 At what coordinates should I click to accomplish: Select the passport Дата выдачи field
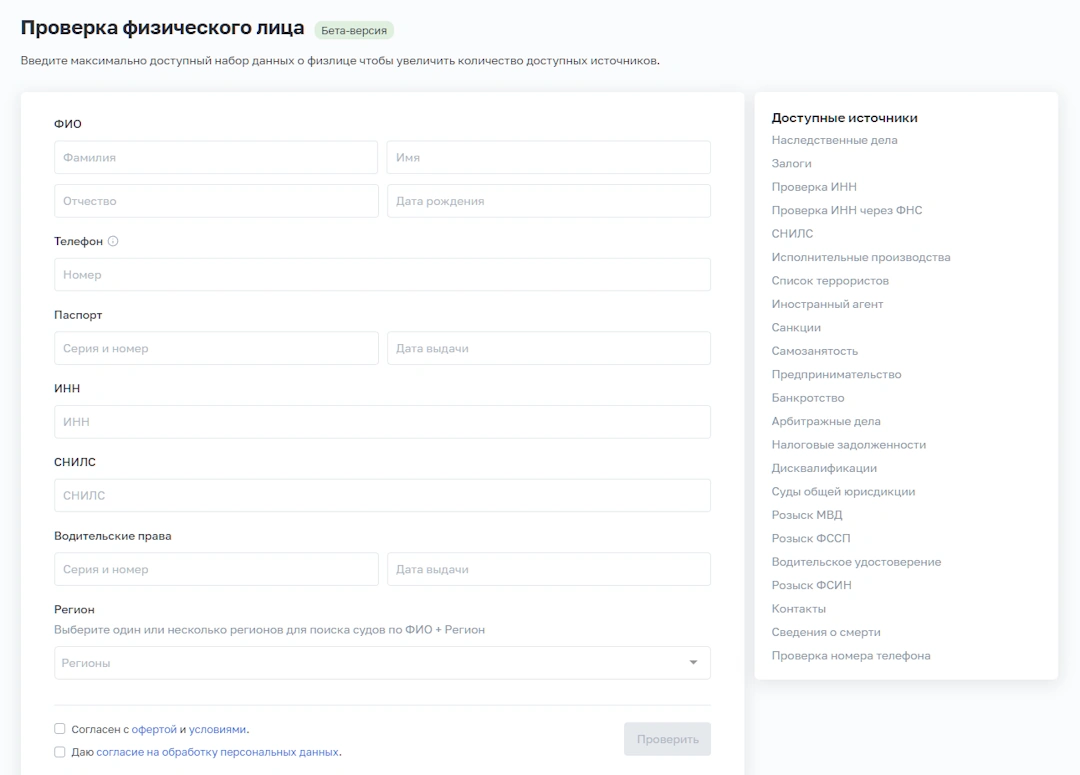pos(548,349)
